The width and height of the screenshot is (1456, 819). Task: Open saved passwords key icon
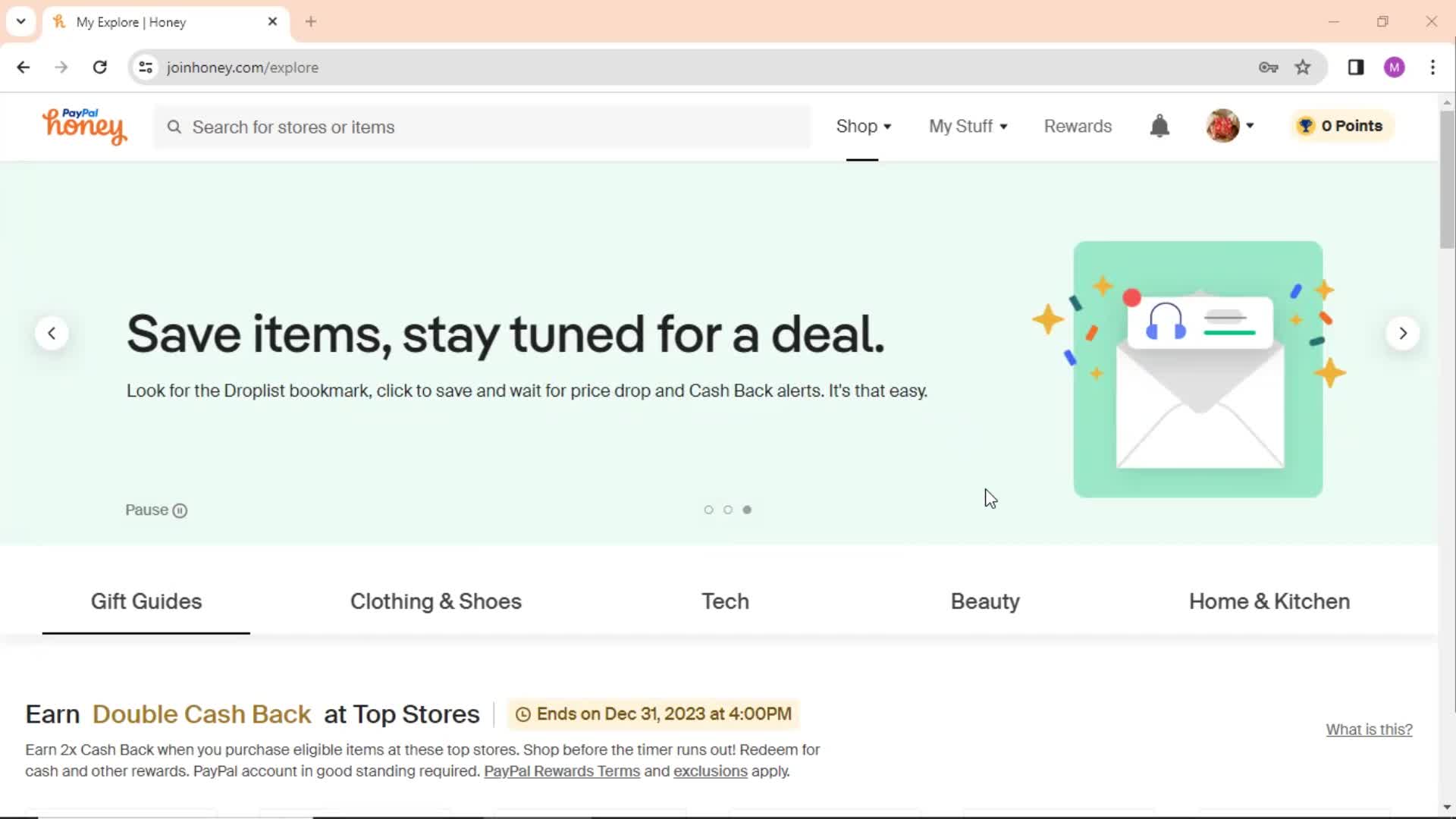[x=1268, y=67]
